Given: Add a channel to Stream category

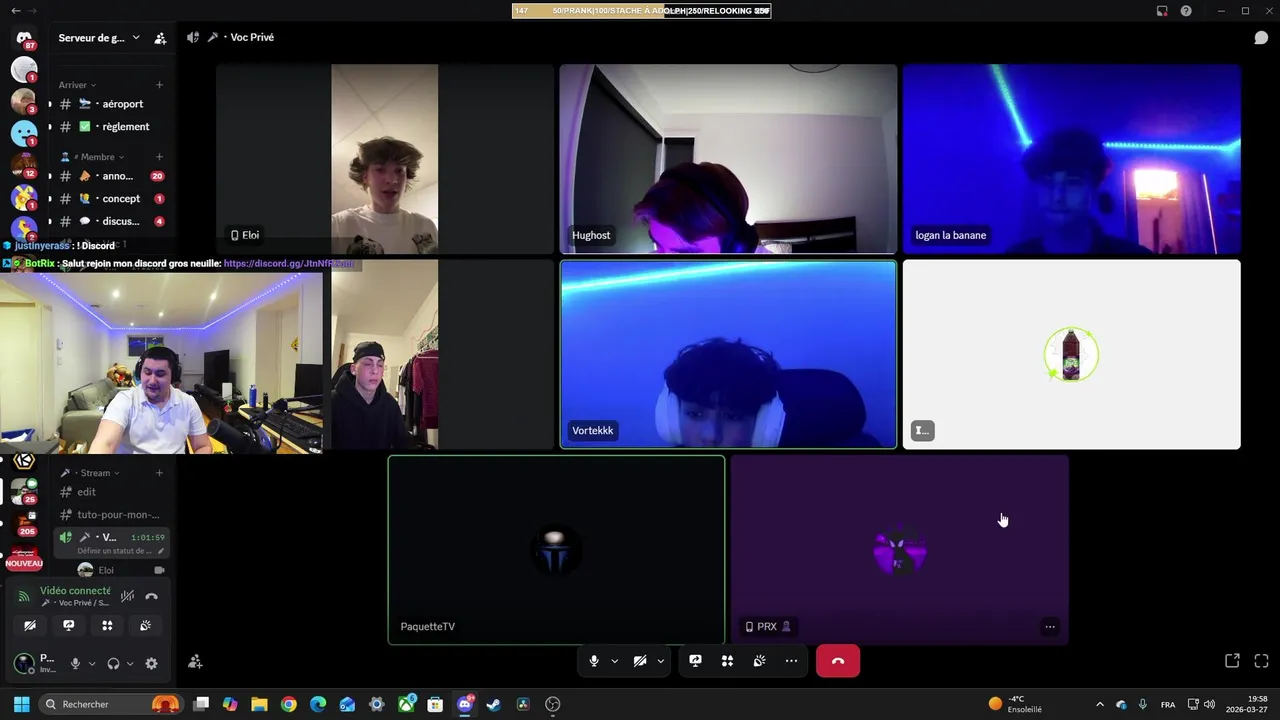Looking at the screenshot, I should [159, 473].
